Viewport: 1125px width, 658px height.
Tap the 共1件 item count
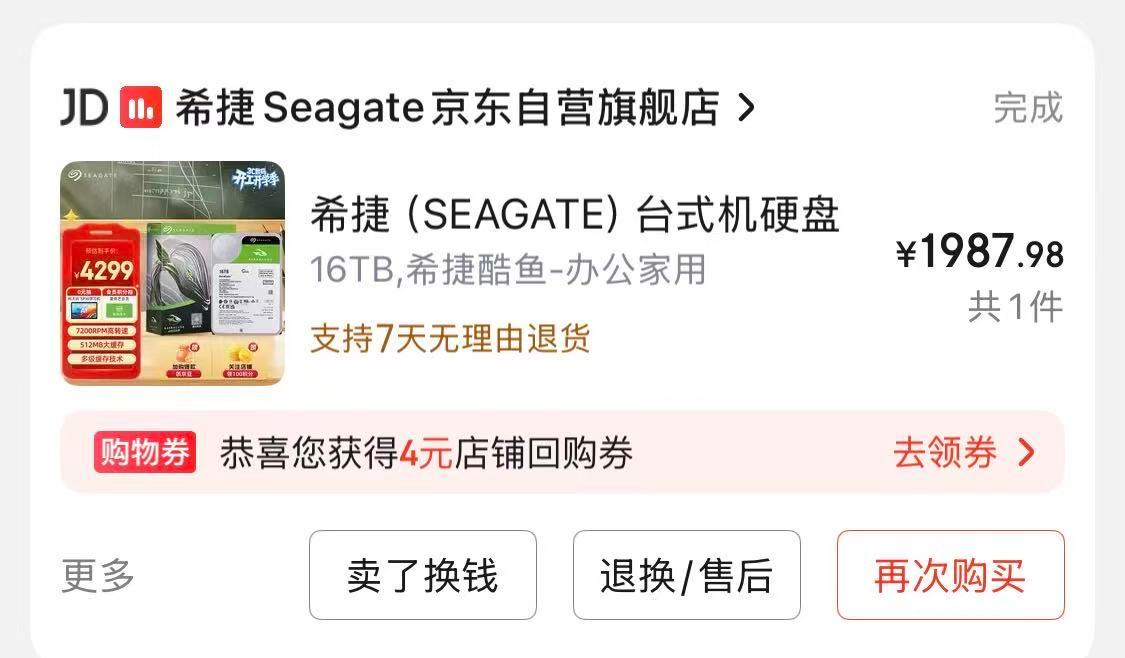point(1015,307)
